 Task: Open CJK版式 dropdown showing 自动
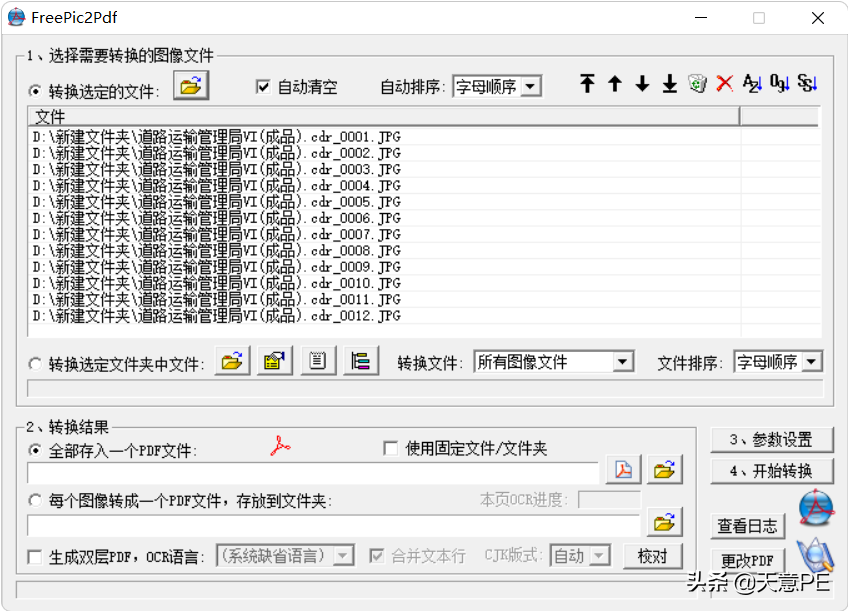580,555
